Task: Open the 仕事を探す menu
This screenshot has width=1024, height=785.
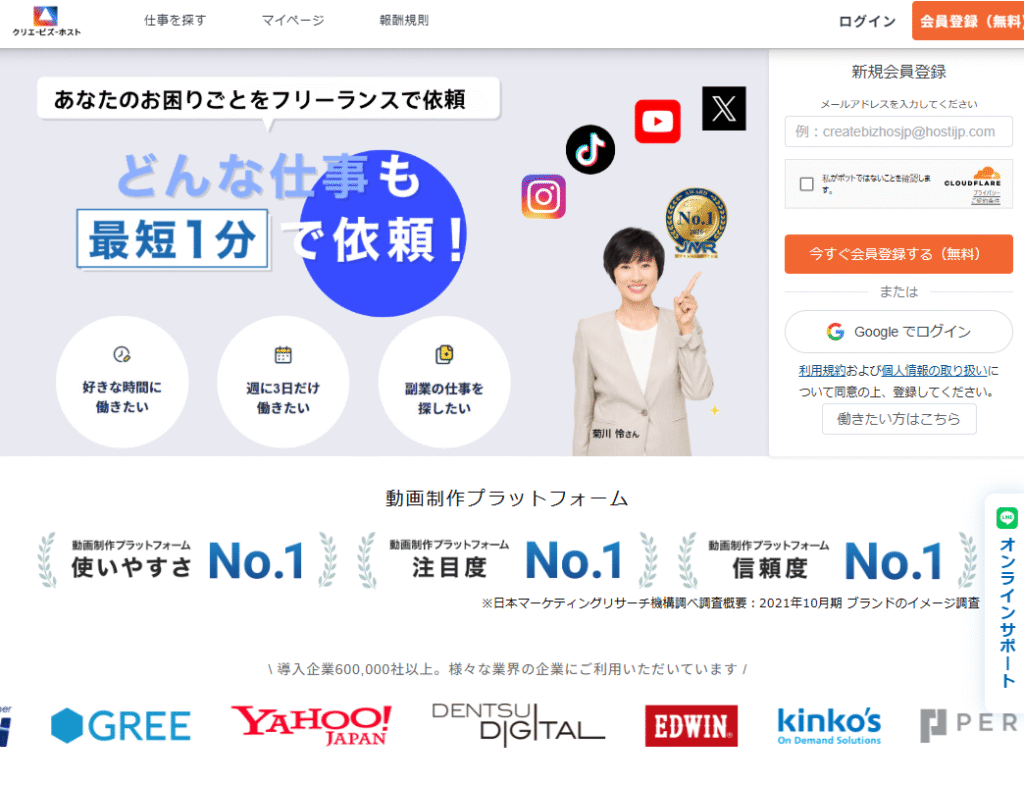Action: 175,20
